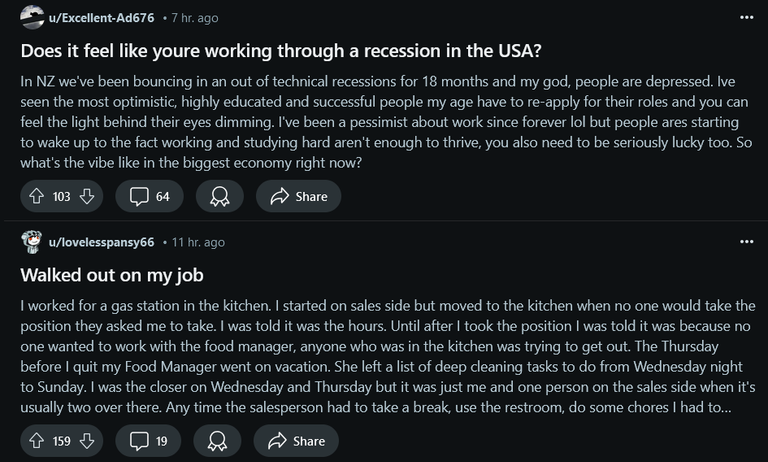Upvote the 'Walked out on my job' post
Image resolution: width=768 pixels, height=462 pixels.
[37, 441]
